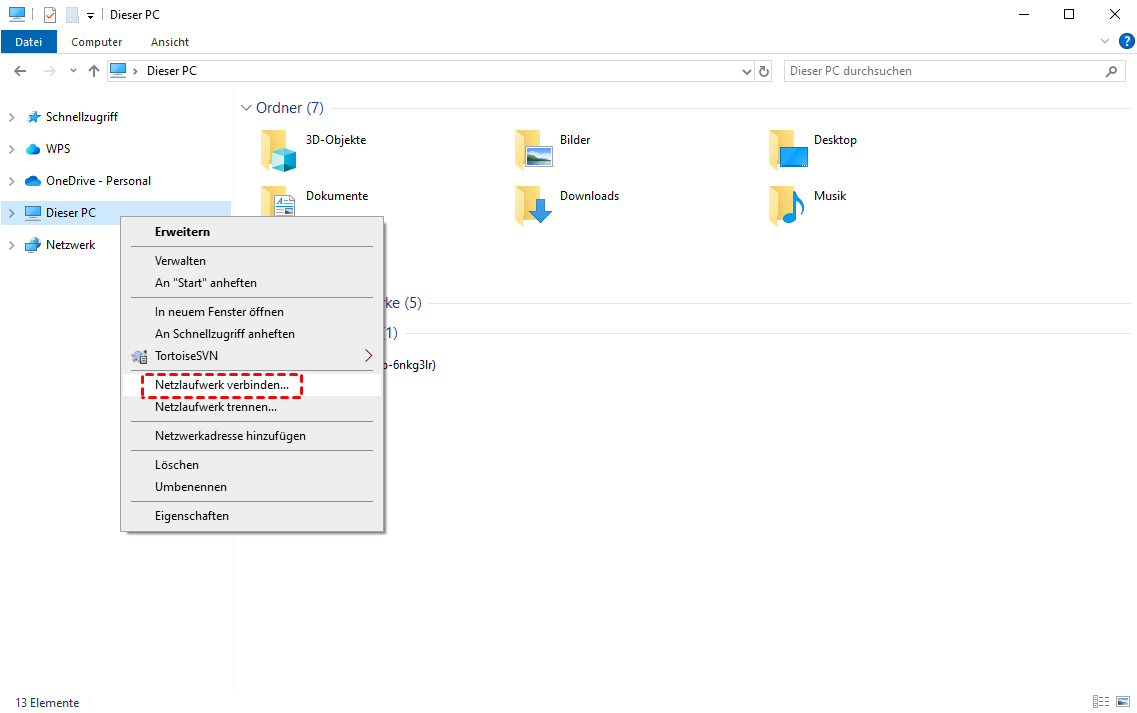Open the Computer ribbon tab
1137x713 pixels.
click(96, 42)
